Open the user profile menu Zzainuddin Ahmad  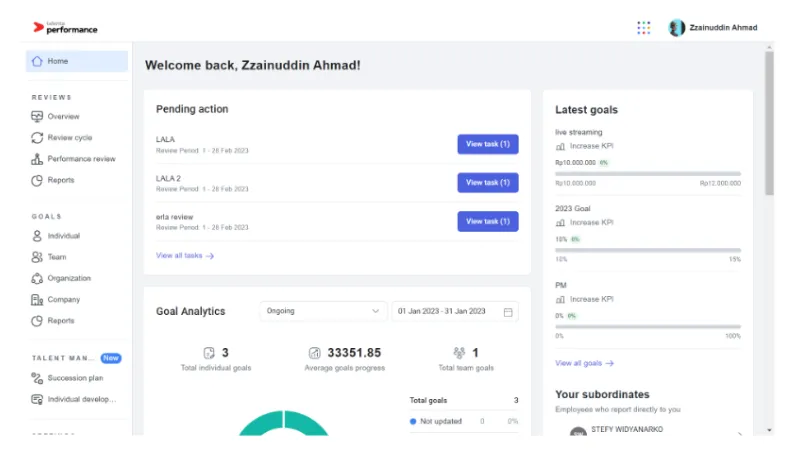[712, 28]
